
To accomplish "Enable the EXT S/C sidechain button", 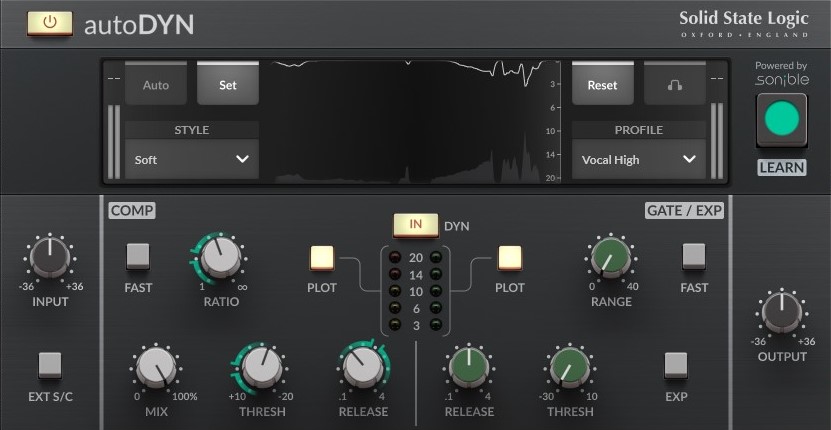I will coord(50,366).
